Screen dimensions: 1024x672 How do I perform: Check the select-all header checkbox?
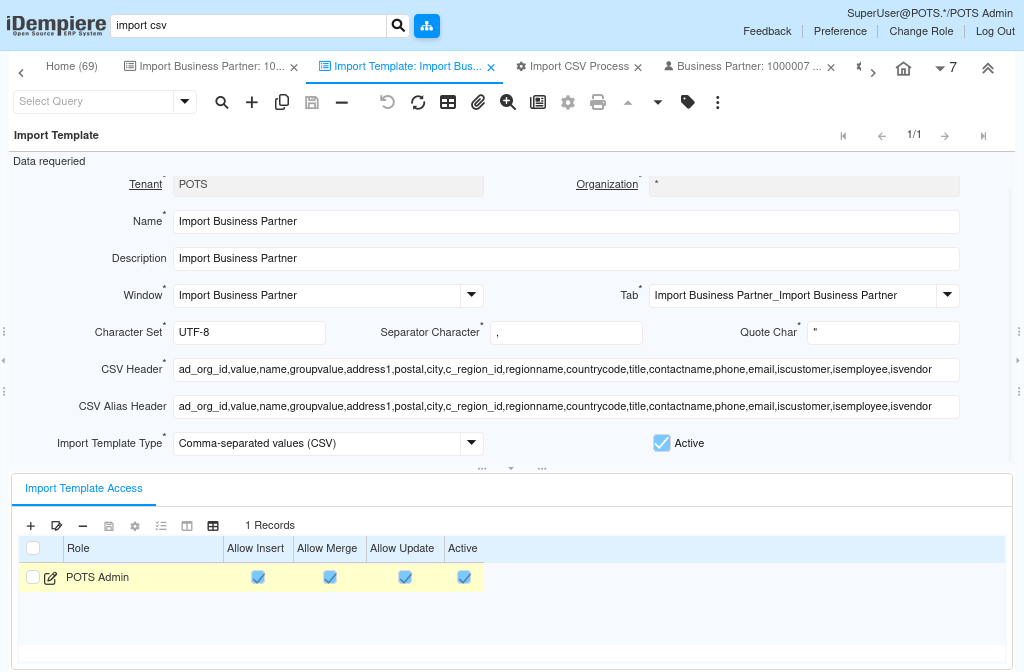[x=33, y=548]
